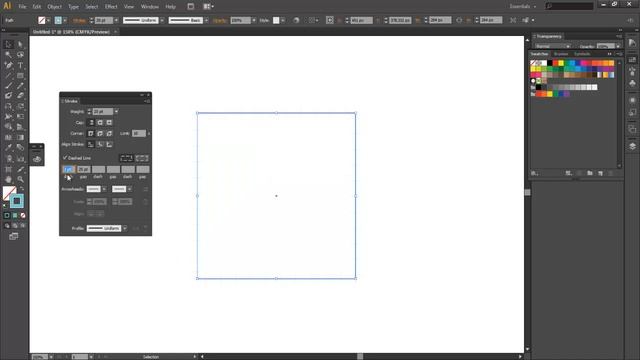Select the Pencil tool
This screenshot has width=640, height=360.
[20, 86]
